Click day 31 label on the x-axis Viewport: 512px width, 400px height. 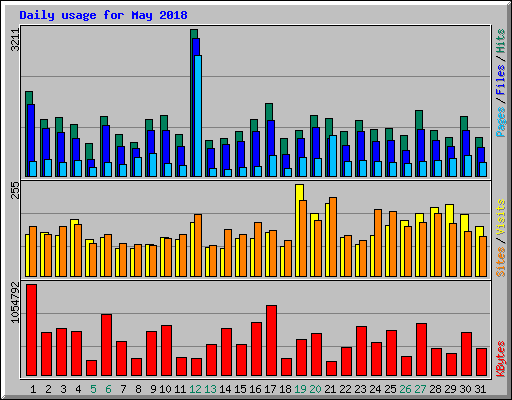pos(480,389)
